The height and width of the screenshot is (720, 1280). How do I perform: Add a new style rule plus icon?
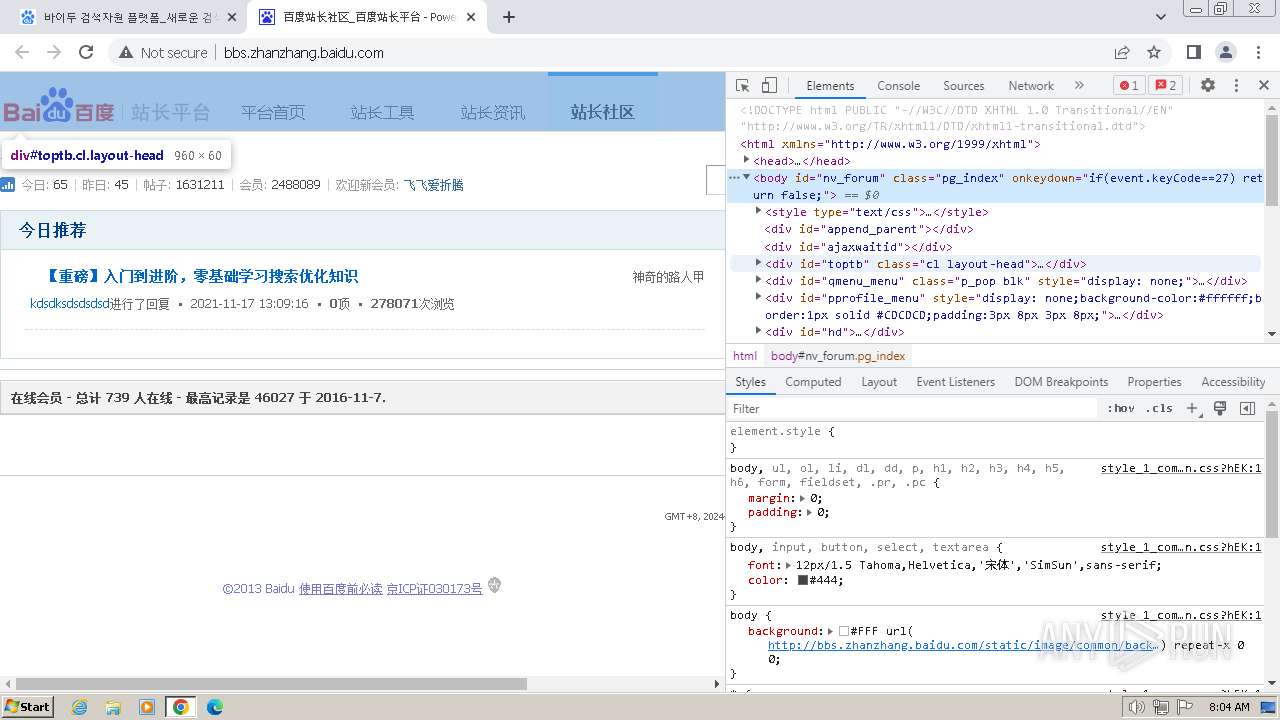pyautogui.click(x=1192, y=408)
